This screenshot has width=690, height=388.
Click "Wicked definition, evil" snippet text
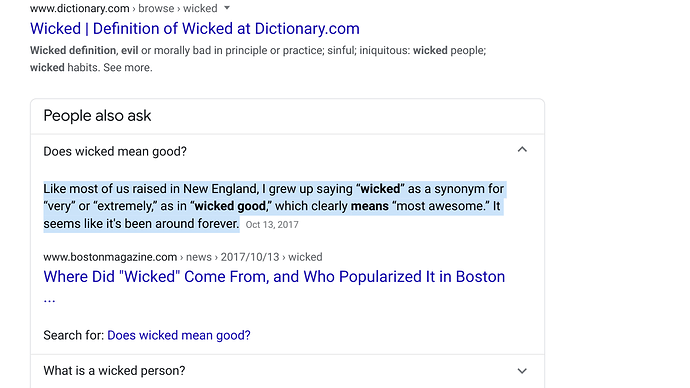(84, 50)
